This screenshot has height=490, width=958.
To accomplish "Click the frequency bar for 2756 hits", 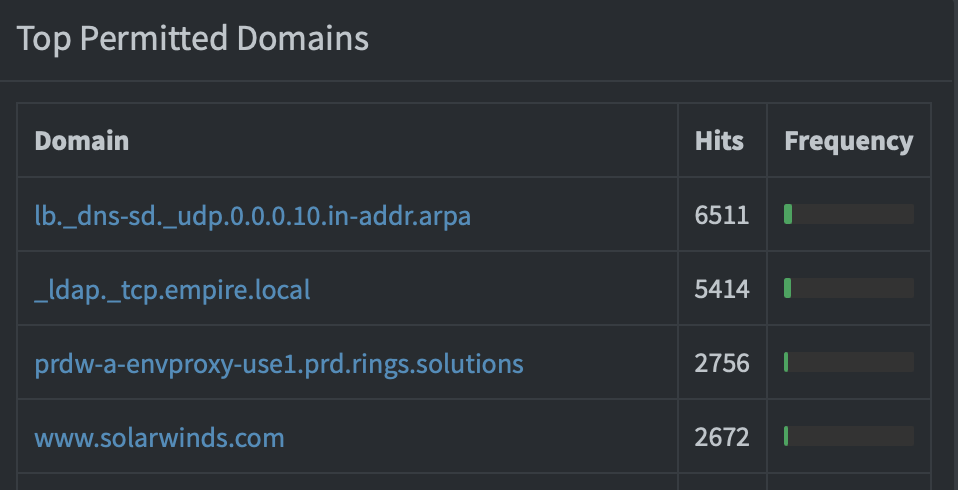I will [849, 362].
